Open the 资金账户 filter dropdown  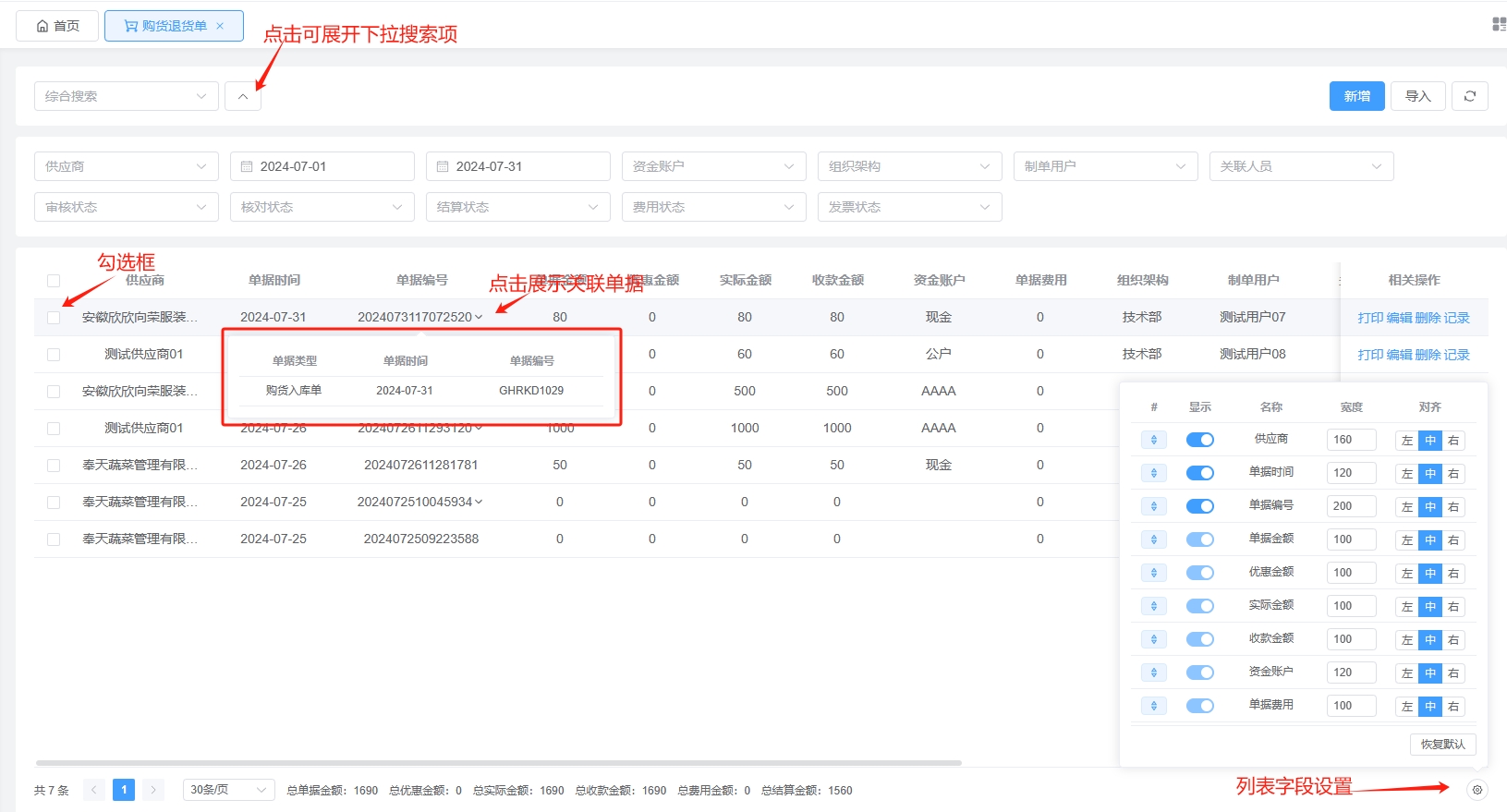714,166
